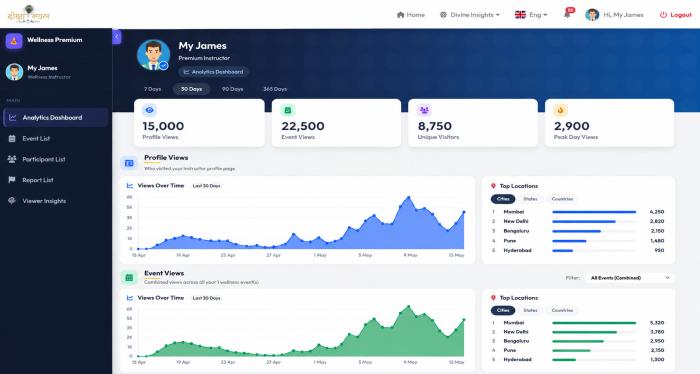The width and height of the screenshot is (700, 374).
Task: Click peak point on blue Profile Views chart
Action: click(408, 197)
